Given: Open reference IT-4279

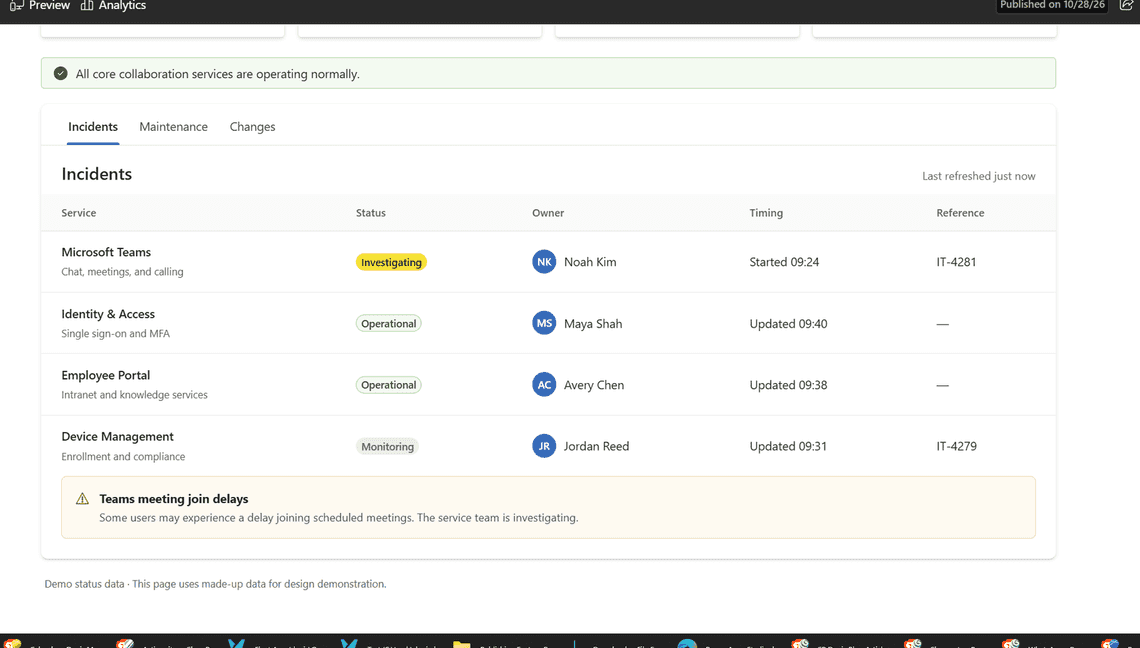Looking at the screenshot, I should pos(956,446).
